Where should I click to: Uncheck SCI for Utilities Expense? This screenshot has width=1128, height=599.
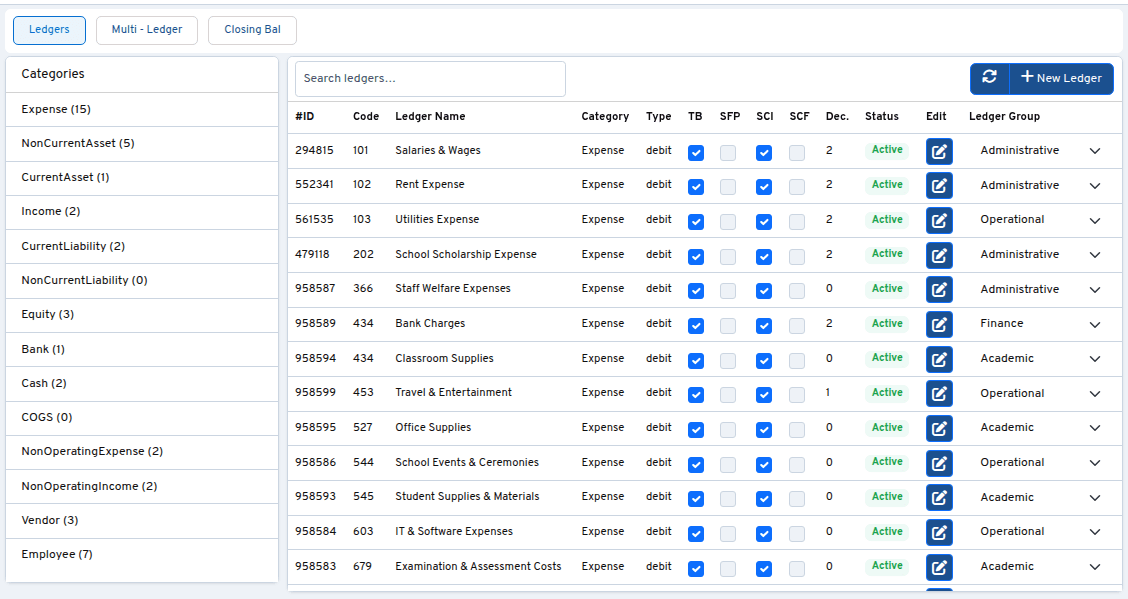(764, 221)
